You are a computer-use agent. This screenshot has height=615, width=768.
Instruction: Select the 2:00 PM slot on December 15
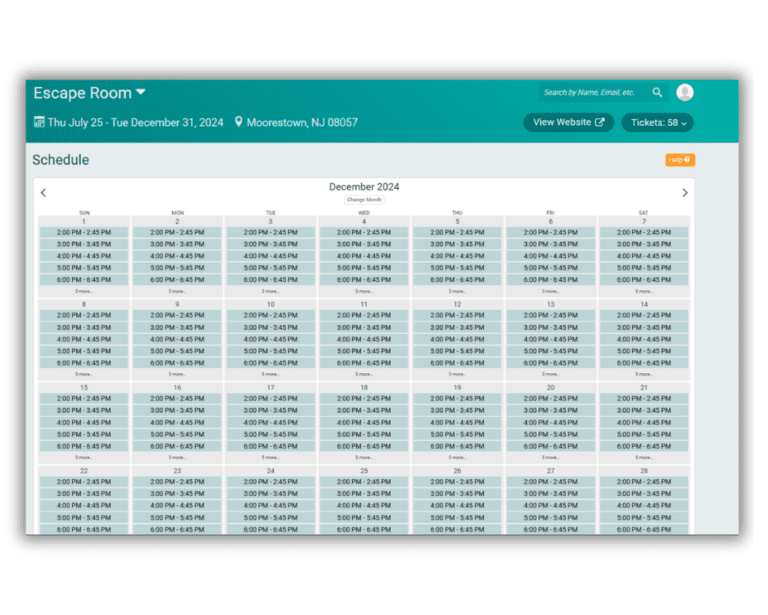point(84,398)
